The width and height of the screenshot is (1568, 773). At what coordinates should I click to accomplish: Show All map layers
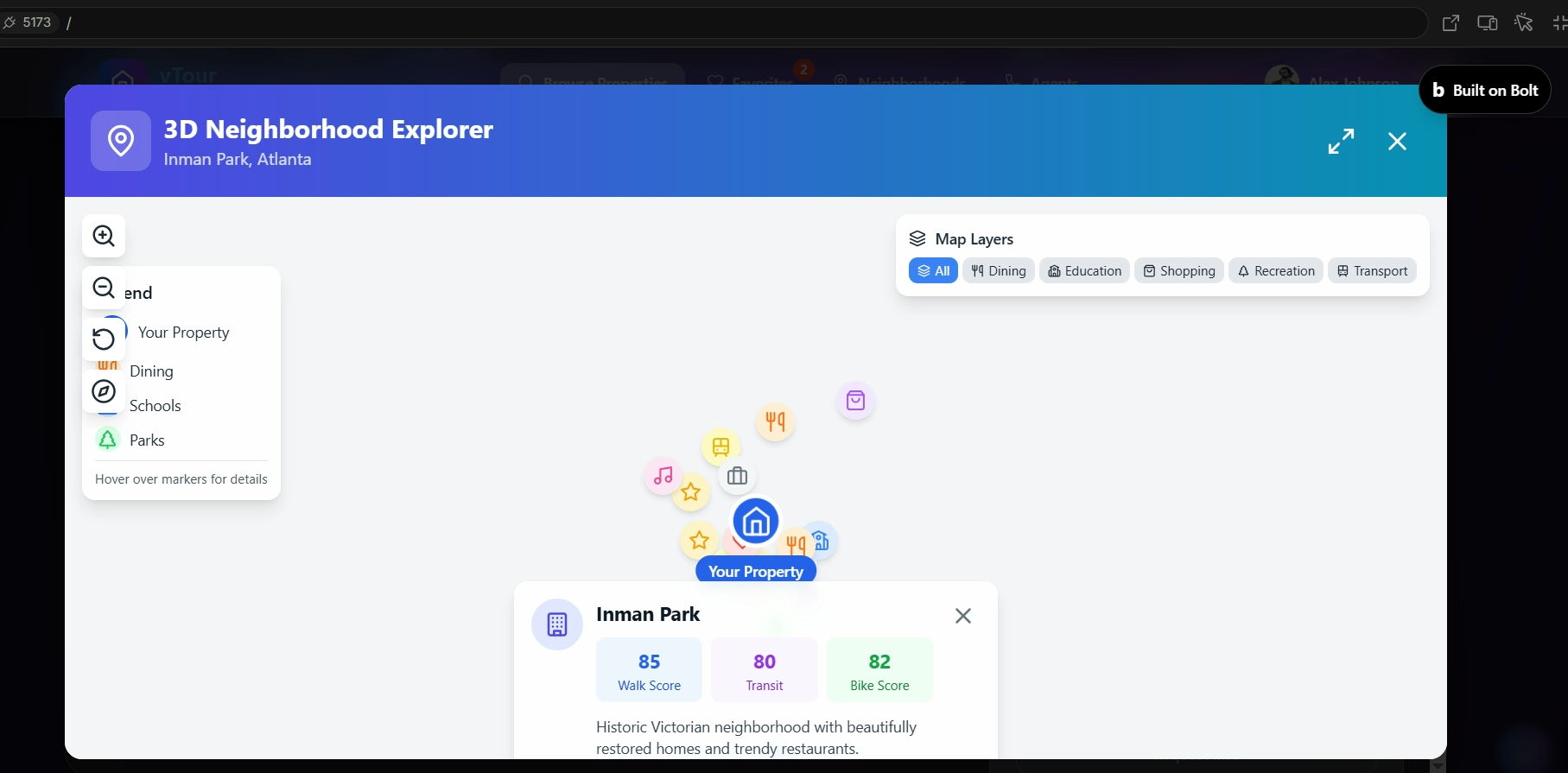(933, 270)
